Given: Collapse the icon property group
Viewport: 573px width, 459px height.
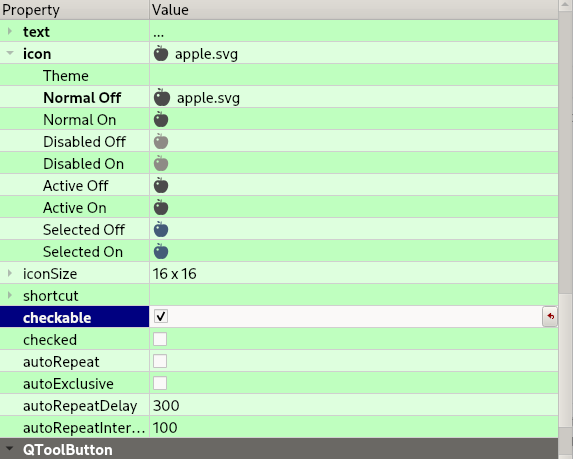Looking at the screenshot, I should click(10, 53).
